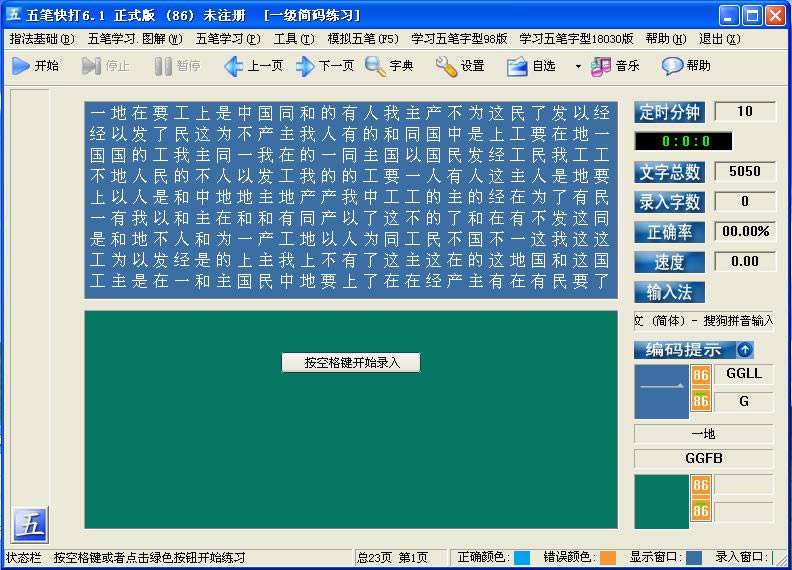Open the 指法基础(B) menu
The height and width of the screenshot is (570, 792).
click(42, 39)
